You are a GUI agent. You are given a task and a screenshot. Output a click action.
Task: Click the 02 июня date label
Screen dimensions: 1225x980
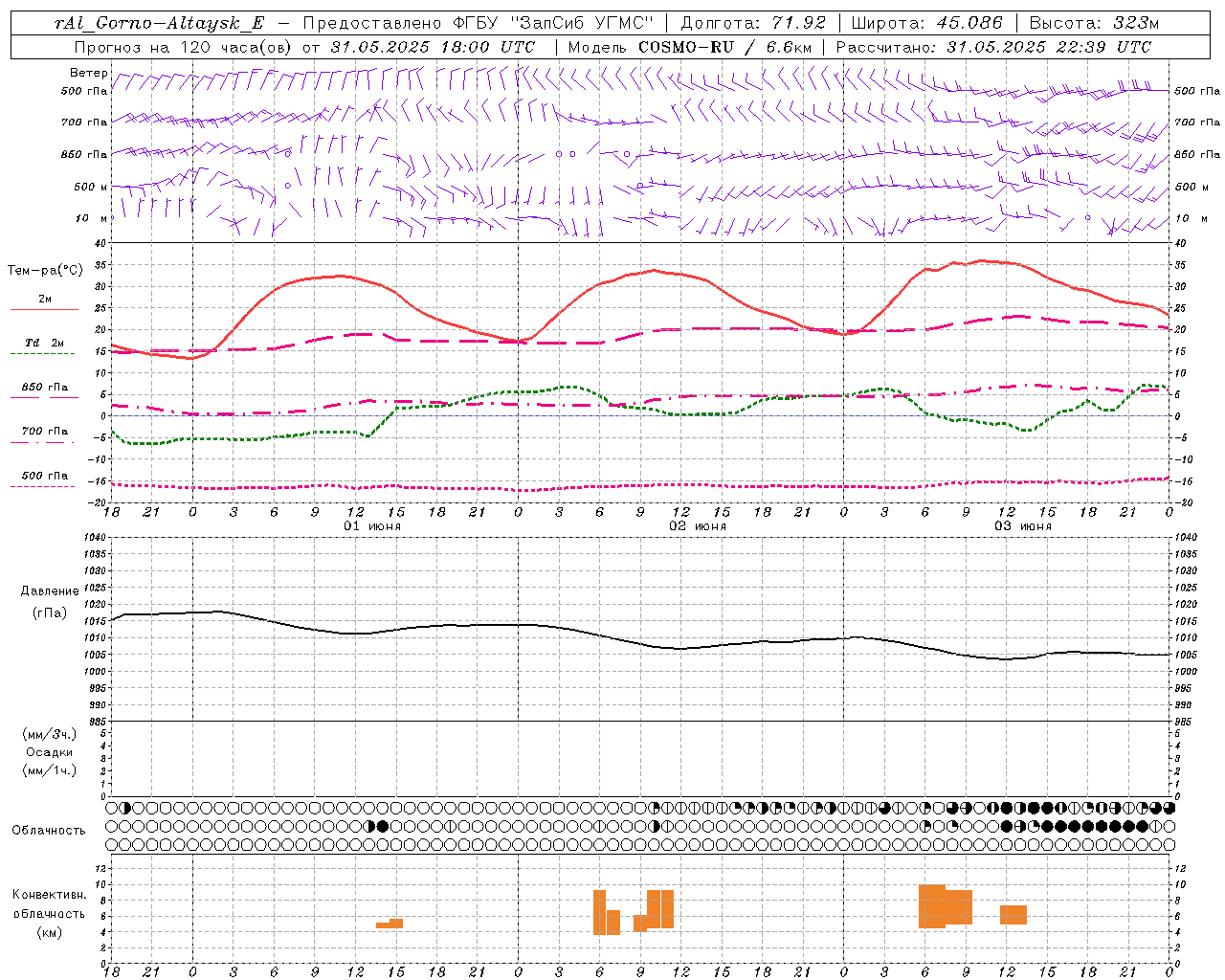pos(698,526)
